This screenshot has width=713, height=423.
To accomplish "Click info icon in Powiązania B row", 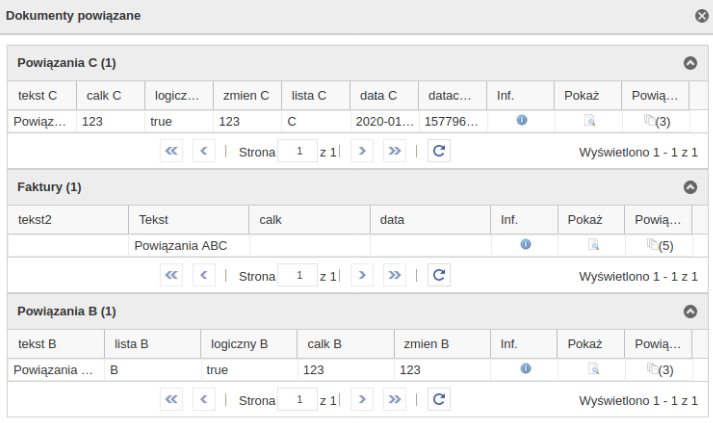I will 525,369.
